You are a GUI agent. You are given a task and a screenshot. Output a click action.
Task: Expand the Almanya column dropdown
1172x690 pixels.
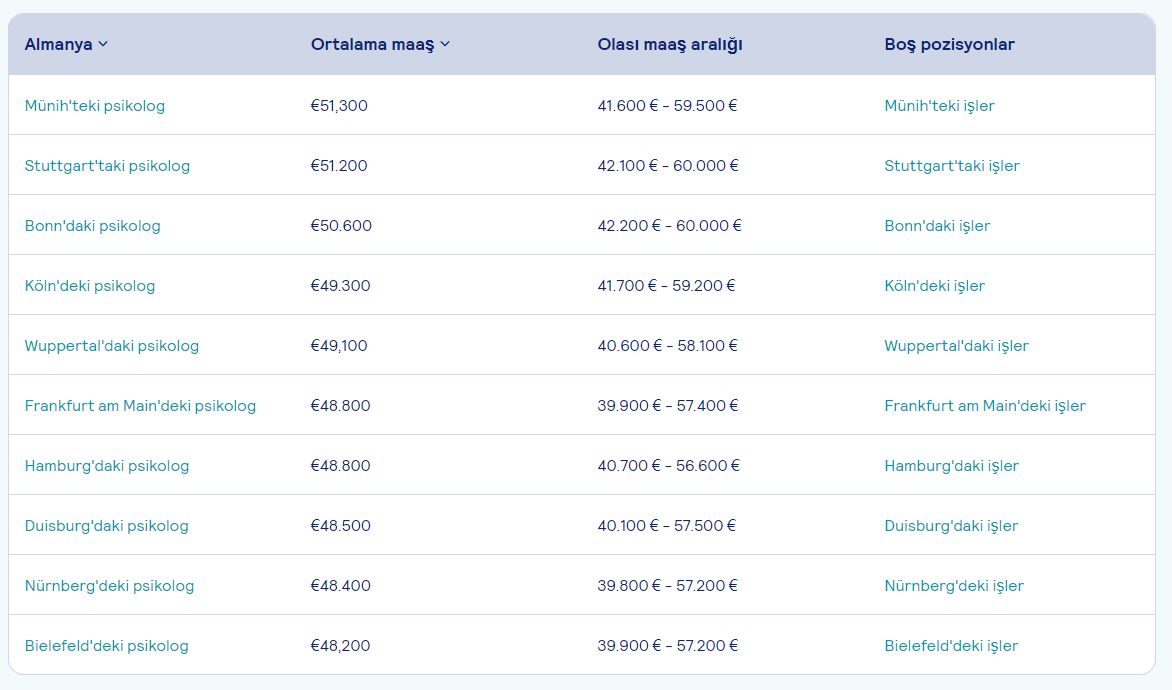pyautogui.click(x=66, y=44)
